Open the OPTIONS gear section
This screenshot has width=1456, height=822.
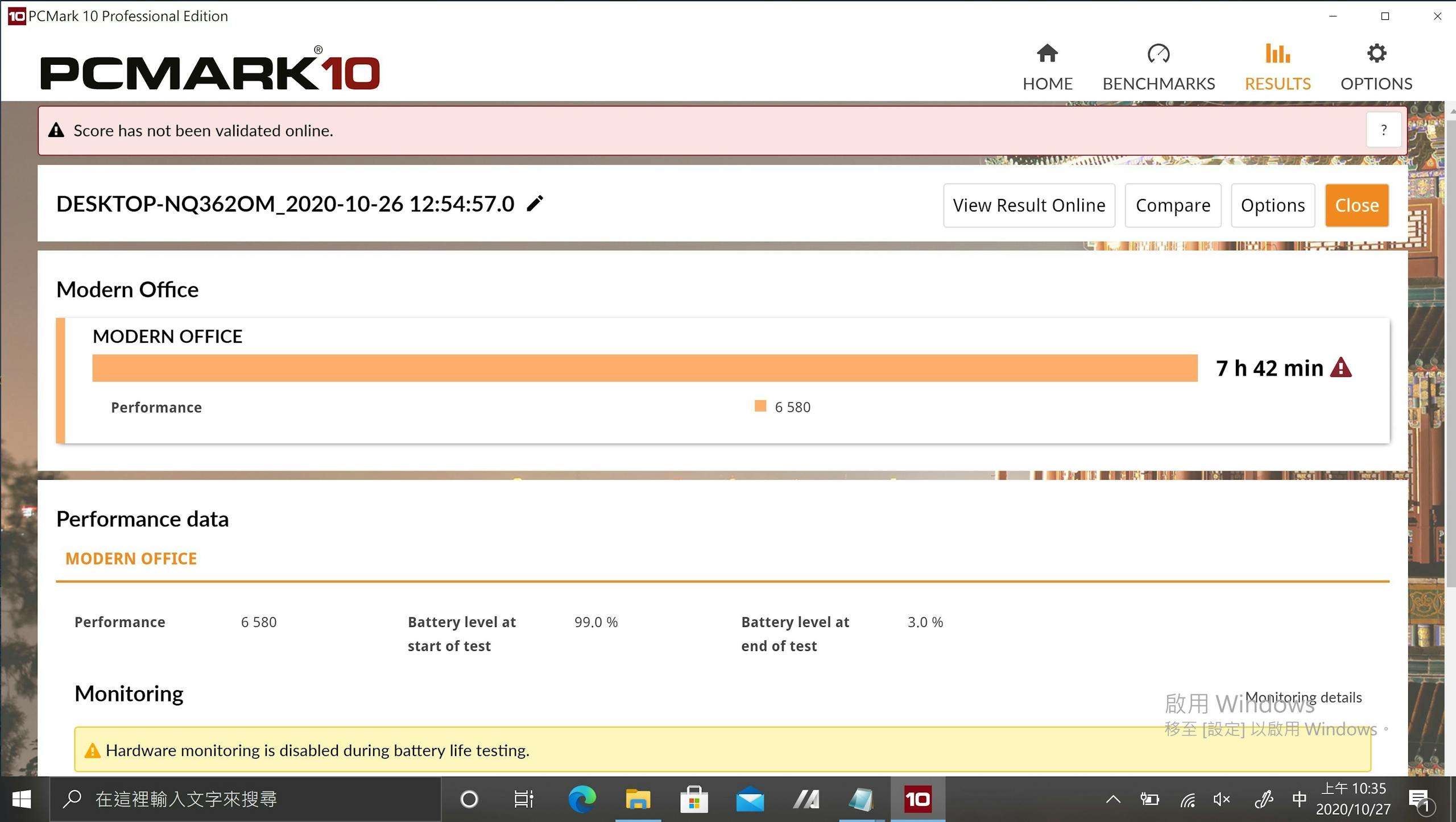1376,67
